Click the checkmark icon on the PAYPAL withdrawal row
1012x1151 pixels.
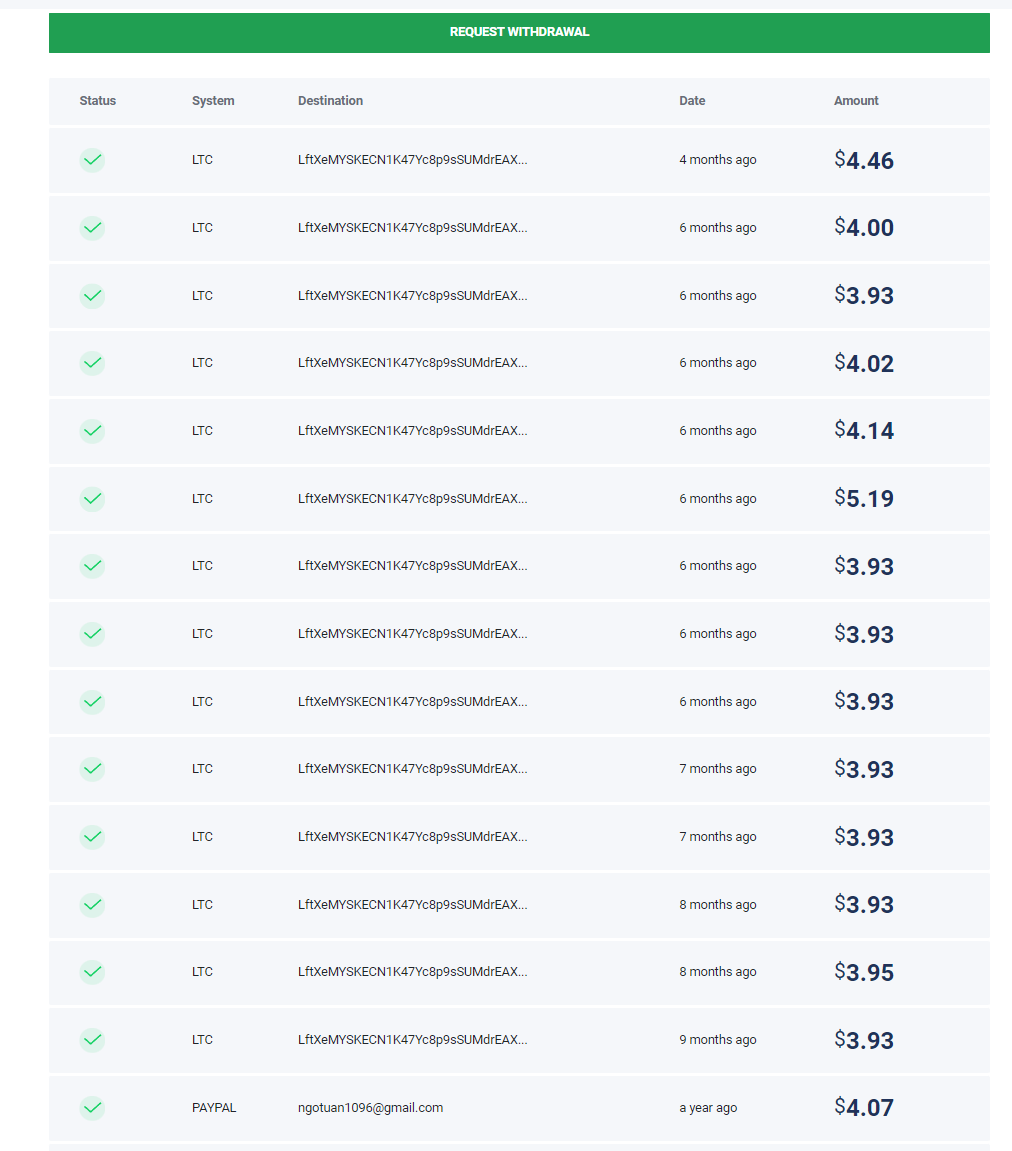(92, 1107)
